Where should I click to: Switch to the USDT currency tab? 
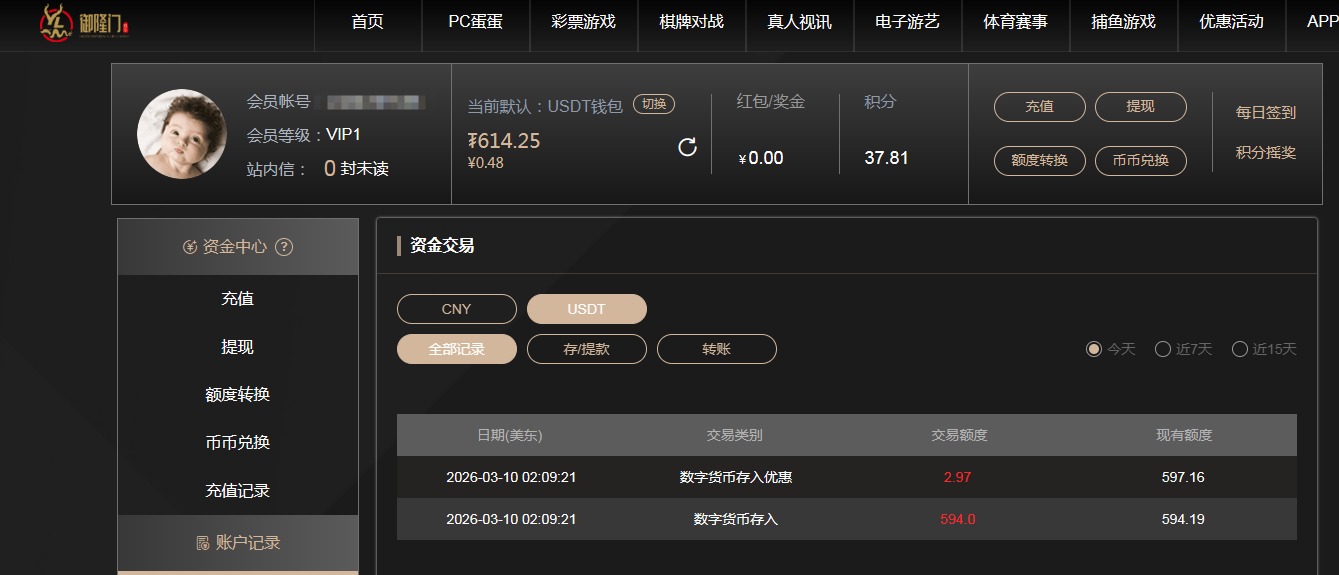587,309
